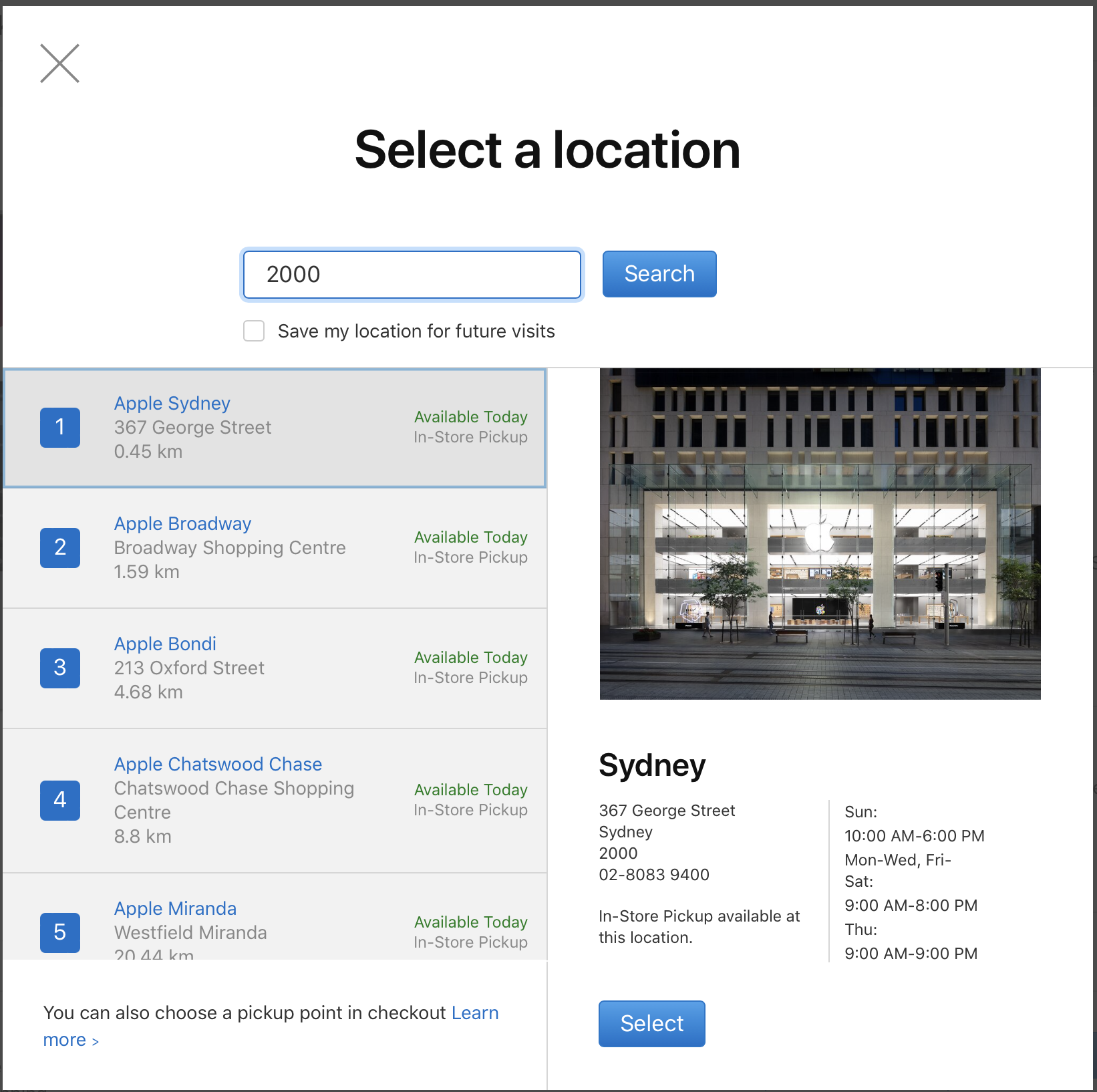Click Available Today for Apple Bondi
The width and height of the screenshot is (1097, 1092).
click(471, 658)
